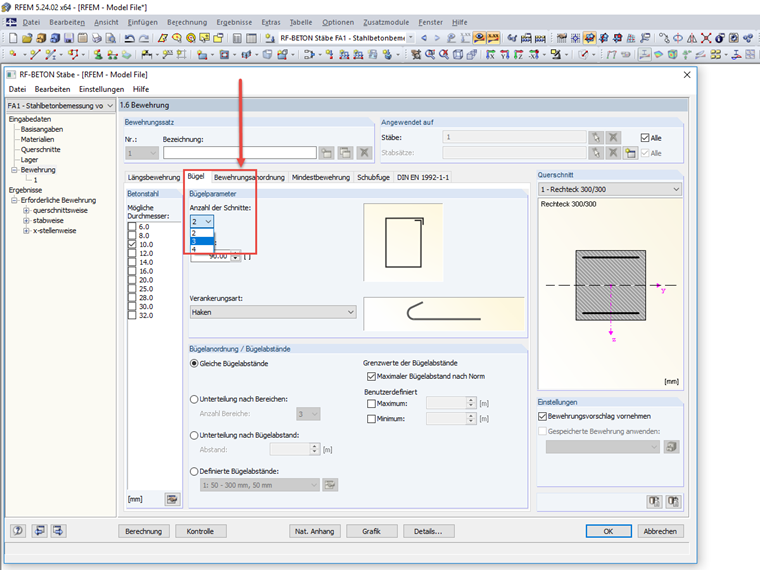Click the pick members icon beside Stäbe field

[x=596, y=138]
